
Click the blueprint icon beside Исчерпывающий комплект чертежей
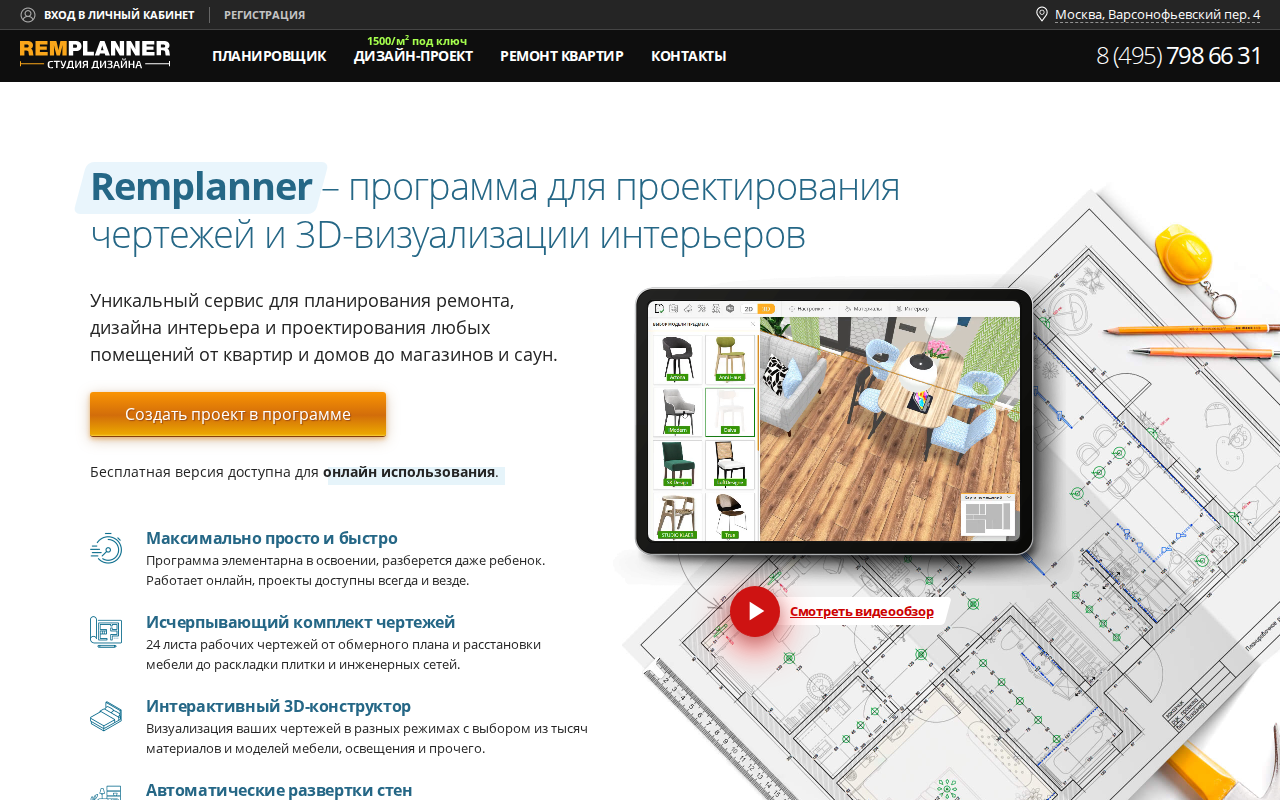click(106, 632)
